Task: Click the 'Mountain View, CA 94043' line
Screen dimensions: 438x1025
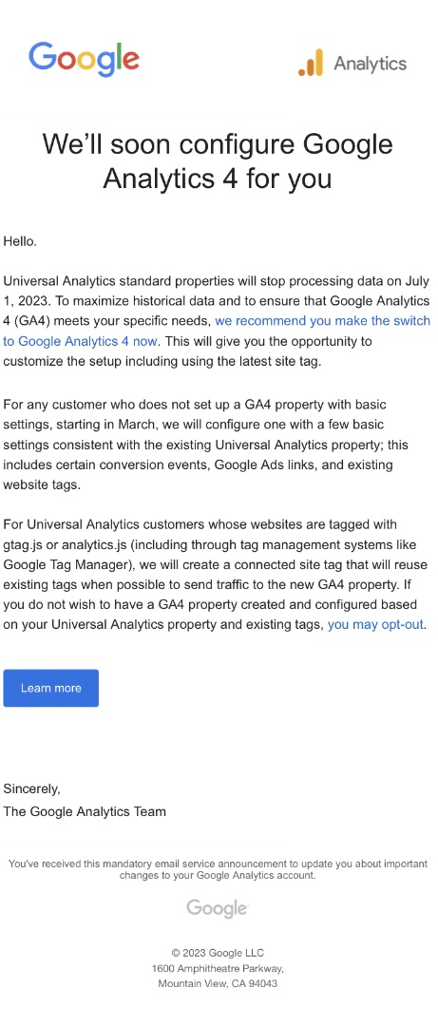Action: [218, 983]
